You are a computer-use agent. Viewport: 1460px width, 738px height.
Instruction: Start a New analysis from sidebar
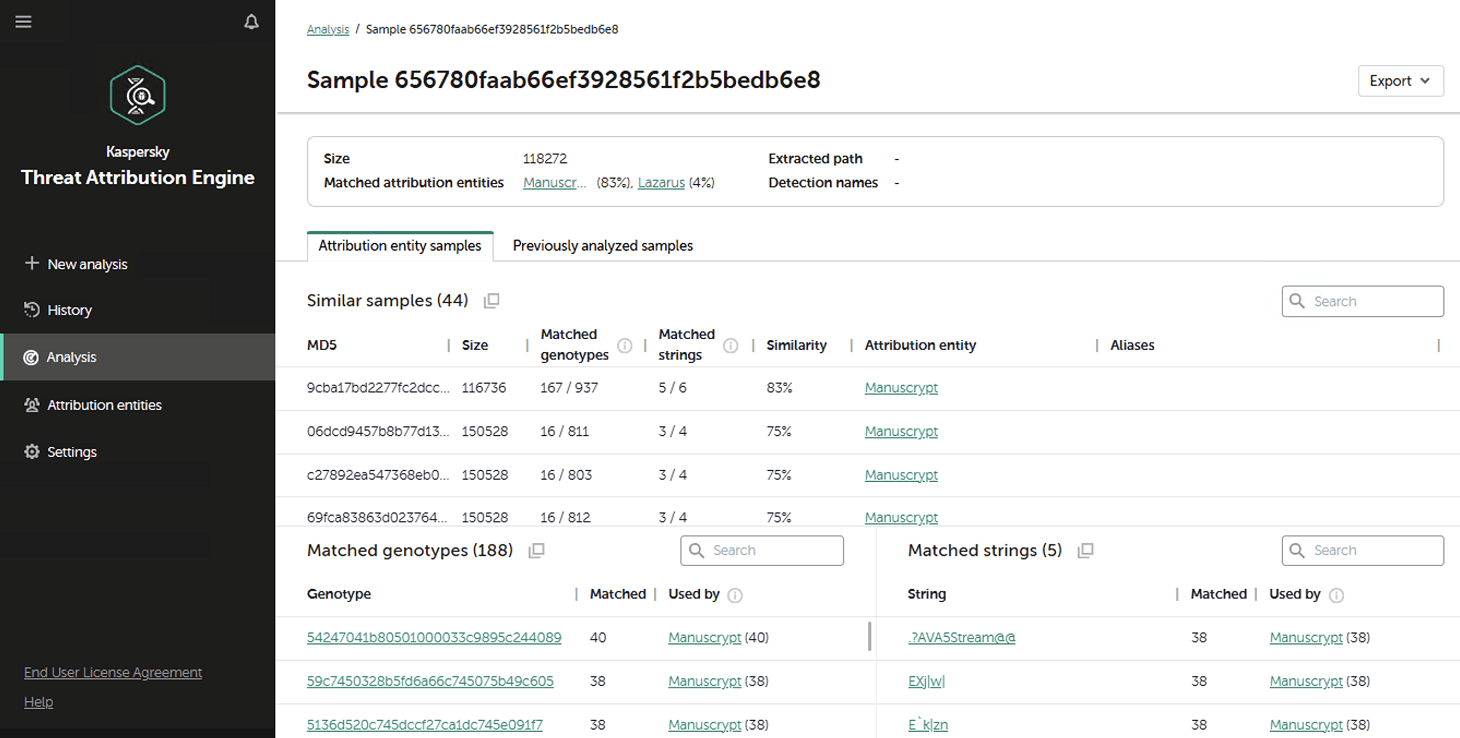point(87,264)
